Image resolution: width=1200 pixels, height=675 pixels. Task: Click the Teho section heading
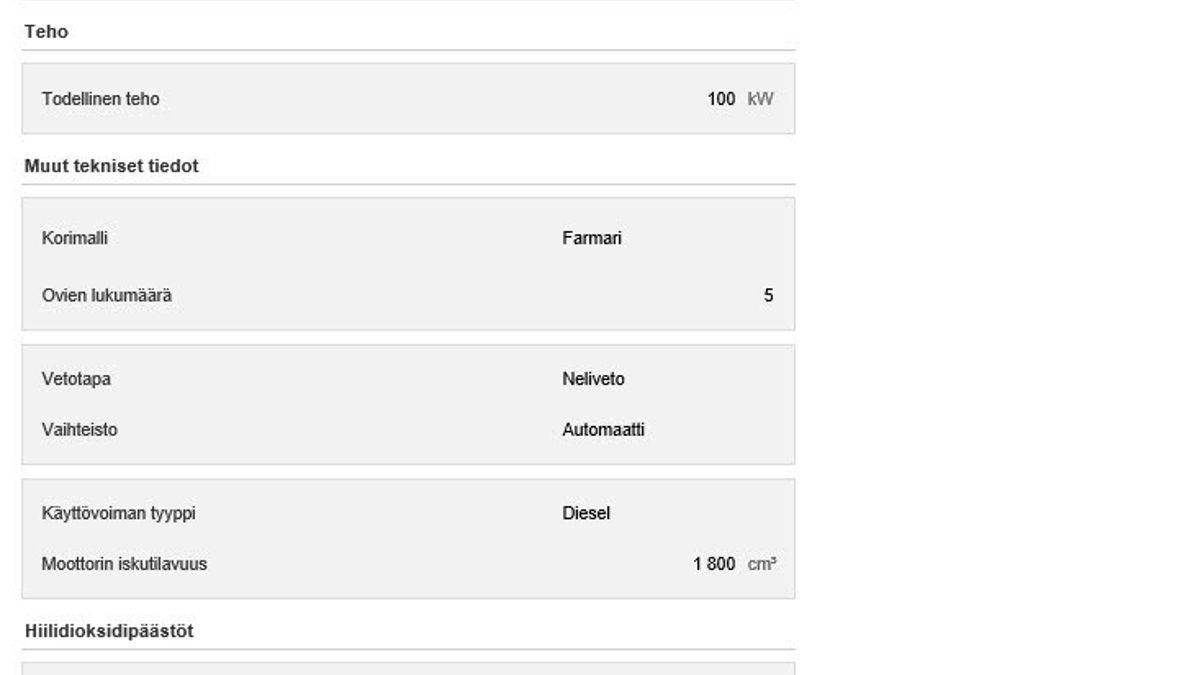click(46, 32)
